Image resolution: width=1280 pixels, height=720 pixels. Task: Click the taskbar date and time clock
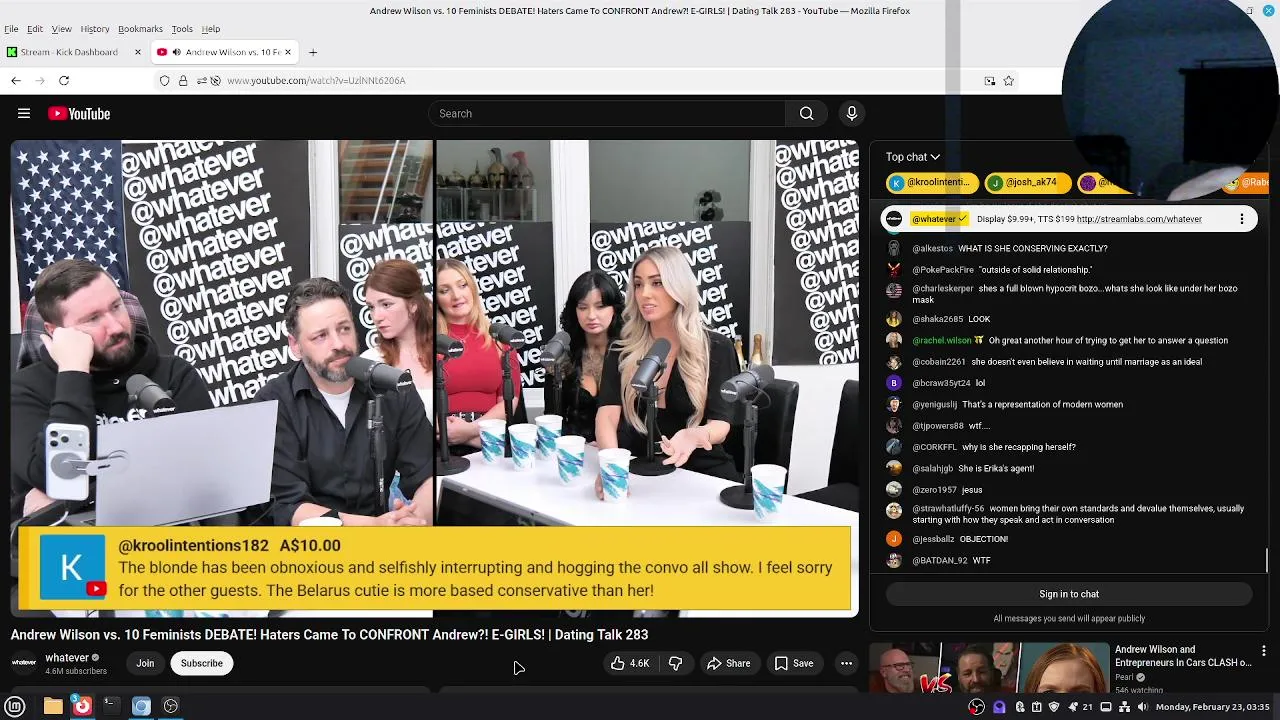point(1212,707)
